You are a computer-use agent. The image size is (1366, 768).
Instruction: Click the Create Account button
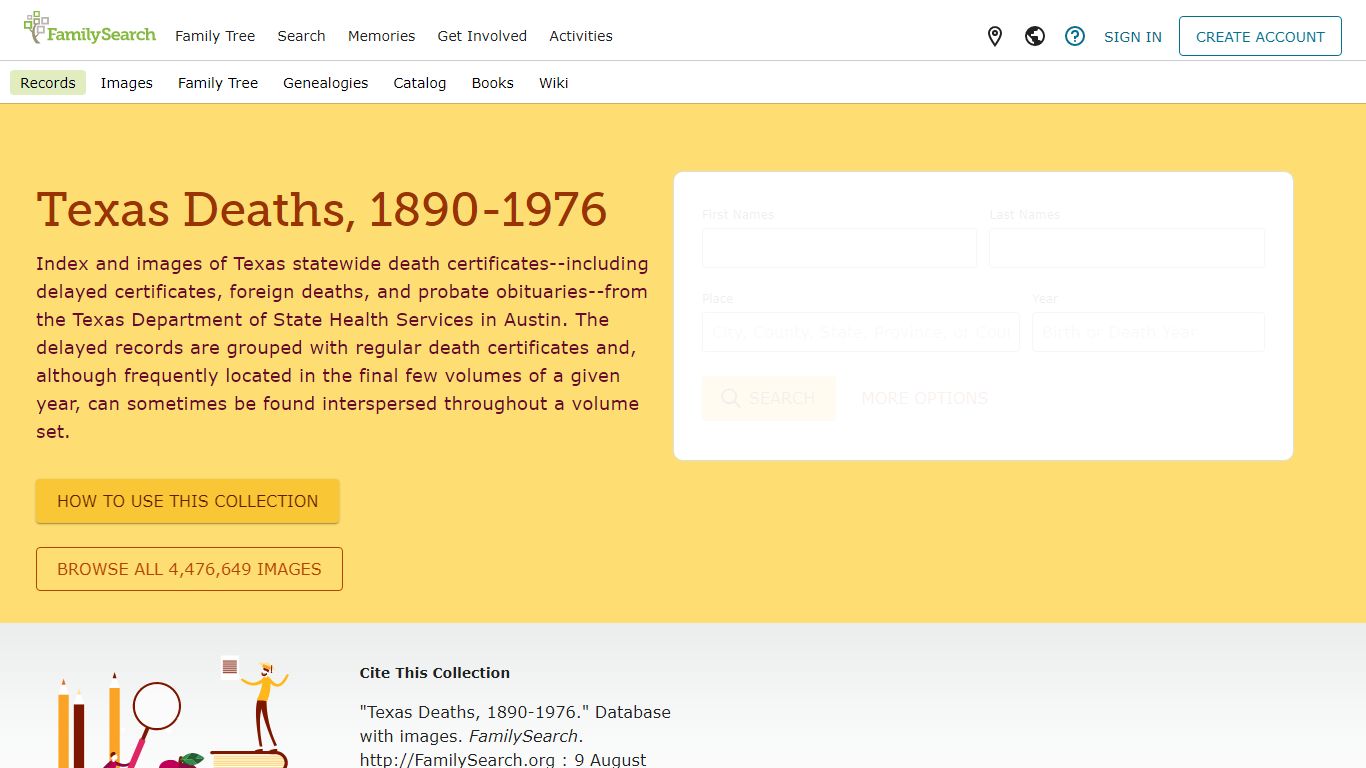(1260, 36)
